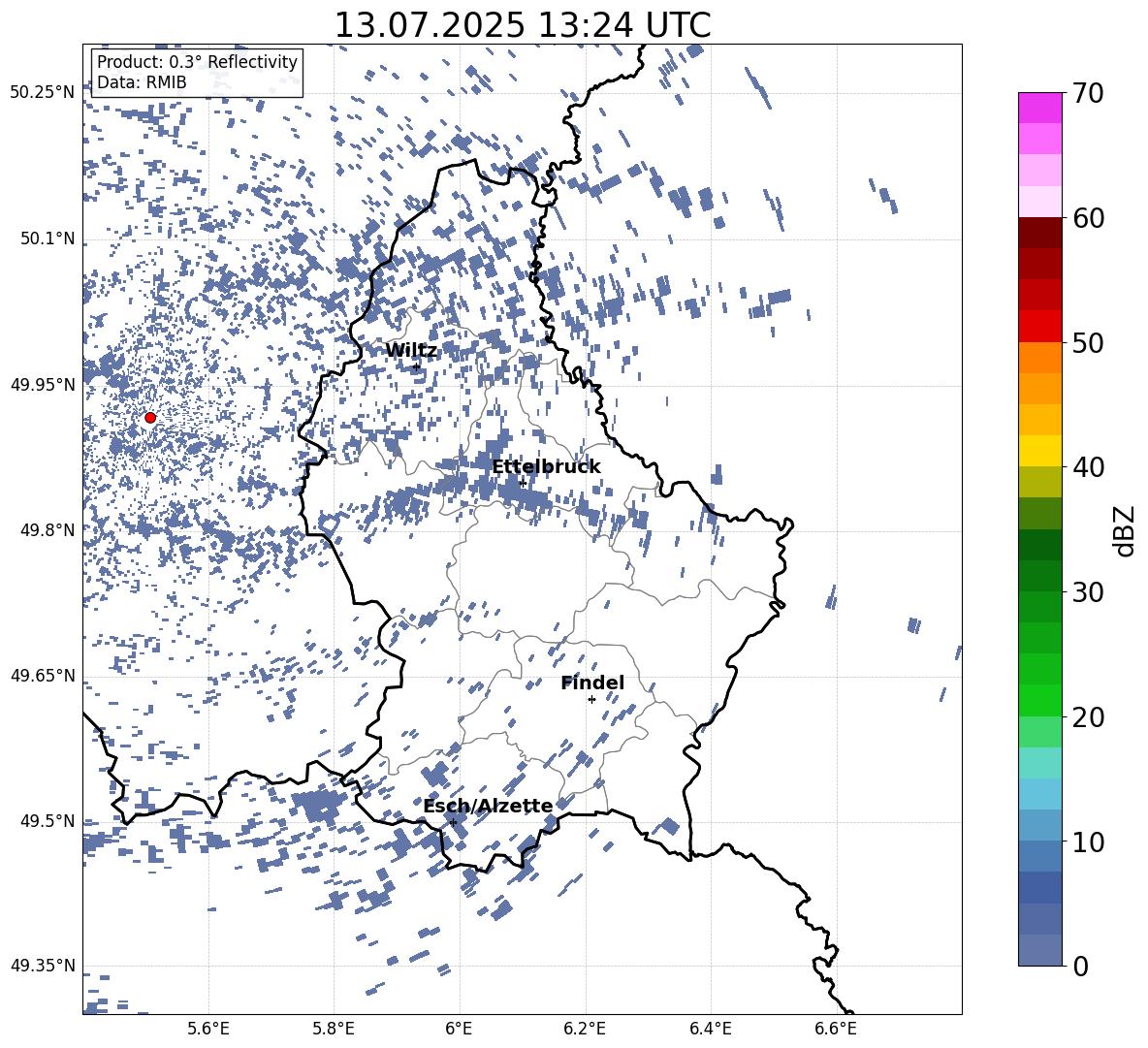Click the Ettelbruck city label
Viewport: 1148px width, 1048px height.
[546, 467]
